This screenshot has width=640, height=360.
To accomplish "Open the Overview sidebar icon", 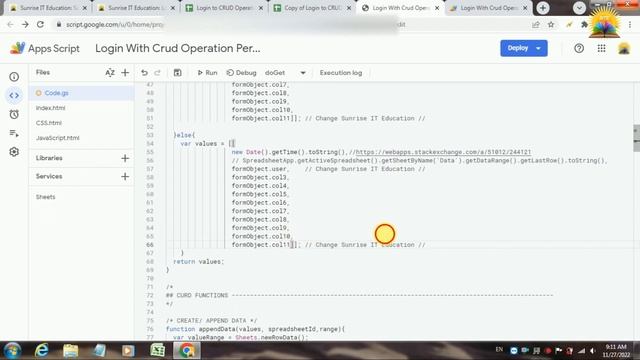I will [x=14, y=77].
